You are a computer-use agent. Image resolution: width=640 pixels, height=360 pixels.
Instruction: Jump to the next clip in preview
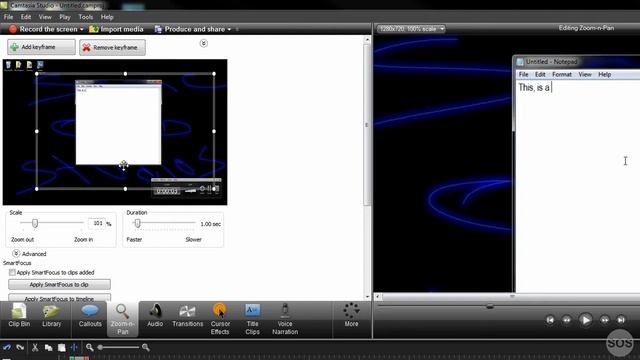(621, 320)
